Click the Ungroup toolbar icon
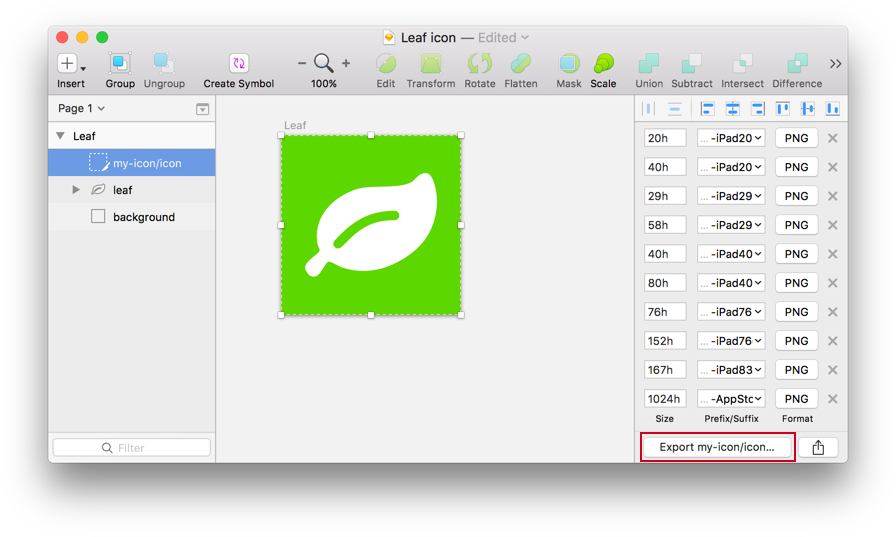 point(163,63)
